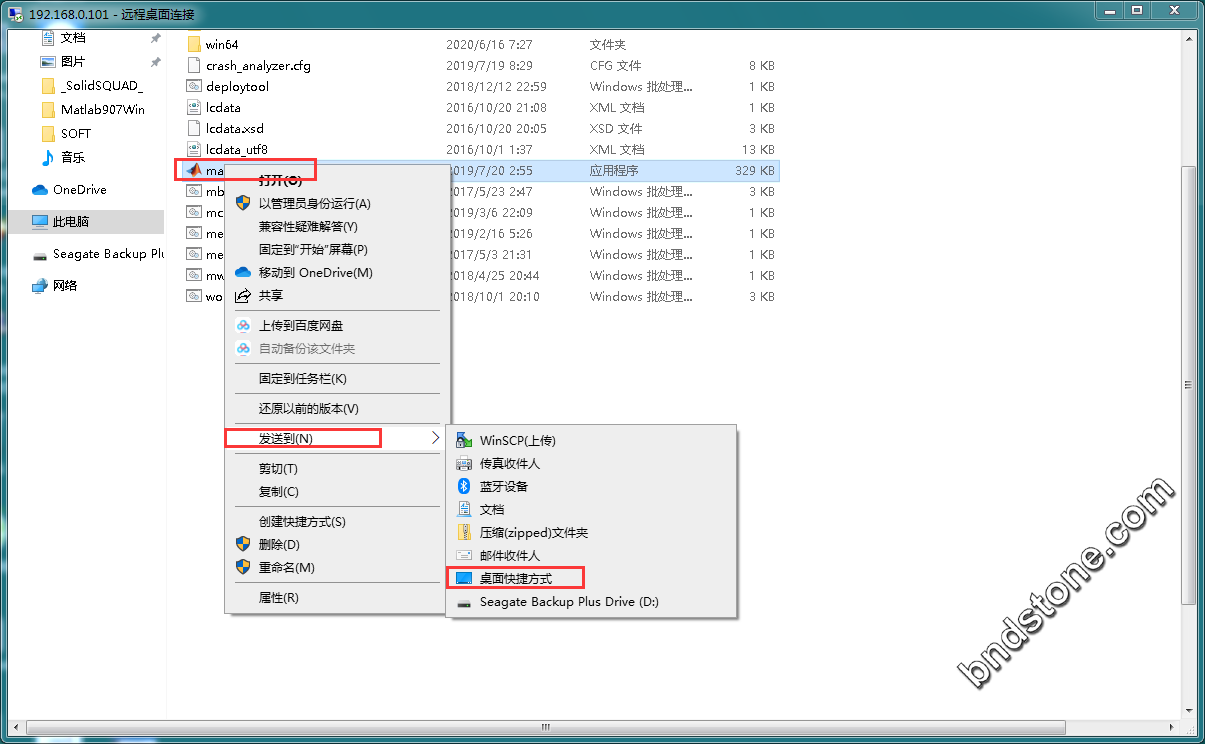Select Create shortcut menu entry
The height and width of the screenshot is (744, 1205).
(302, 522)
